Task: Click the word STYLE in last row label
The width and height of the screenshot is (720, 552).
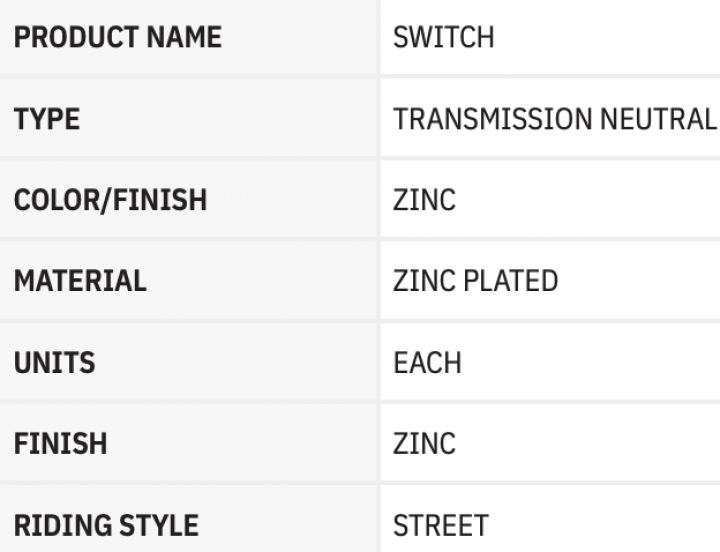Action: point(159,525)
